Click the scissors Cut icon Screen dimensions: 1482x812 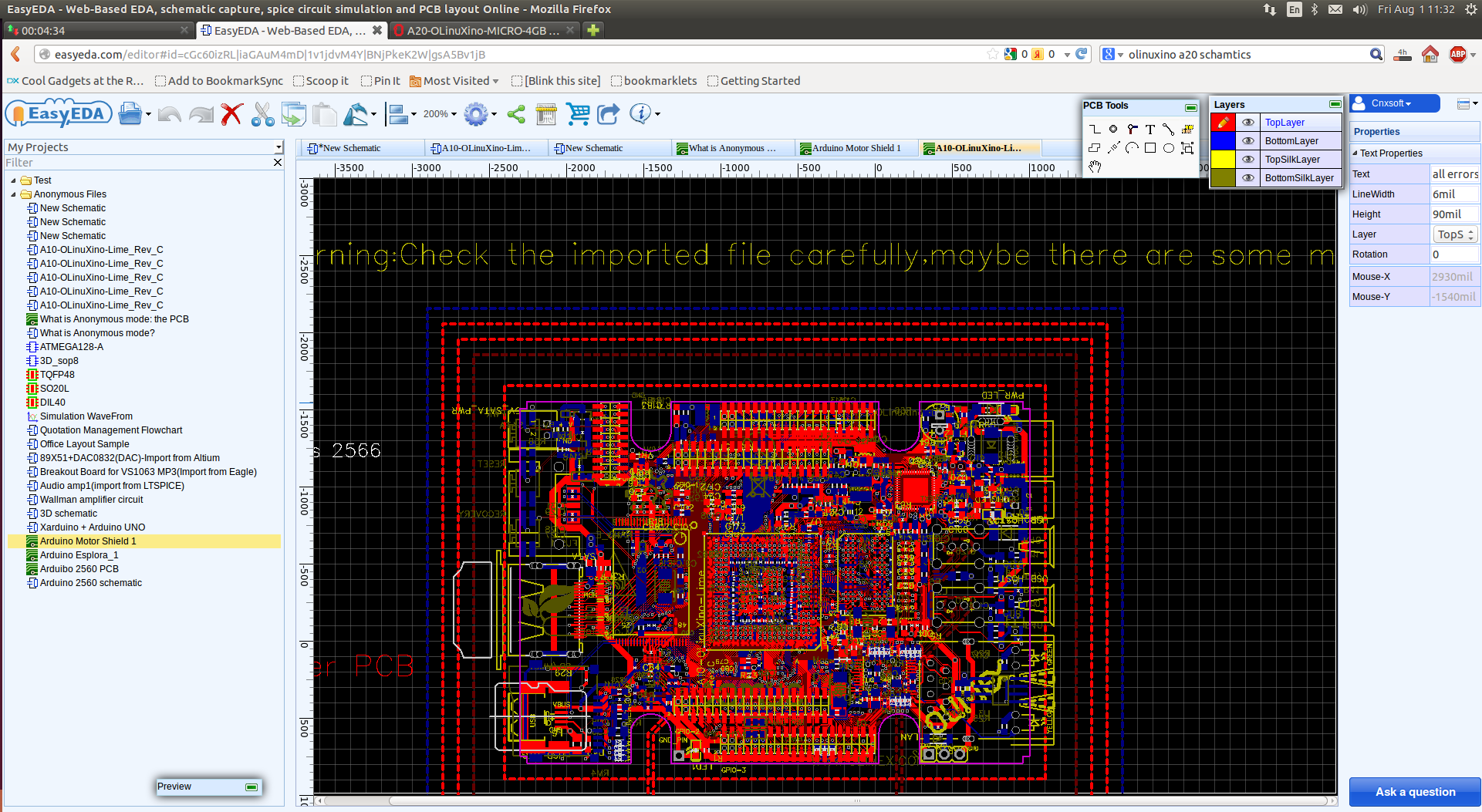click(x=262, y=115)
